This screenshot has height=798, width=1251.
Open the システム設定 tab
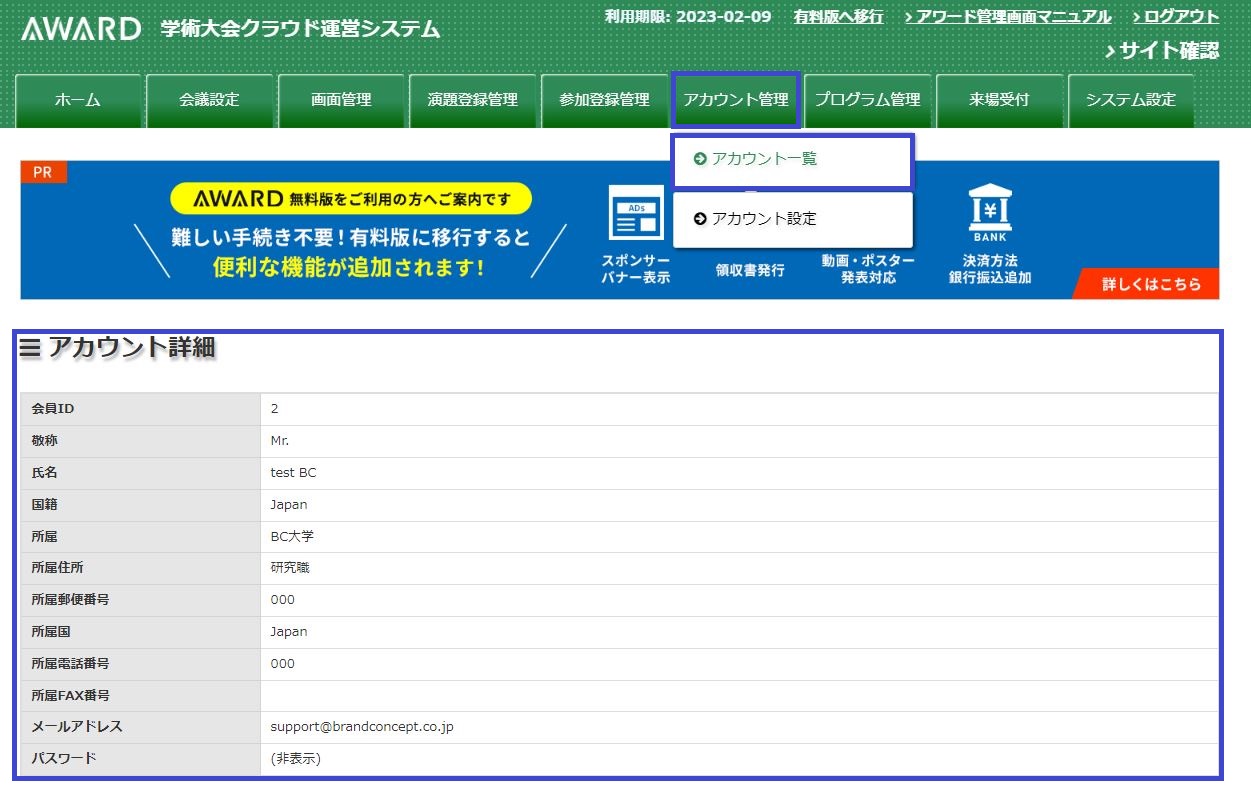[x=1131, y=100]
